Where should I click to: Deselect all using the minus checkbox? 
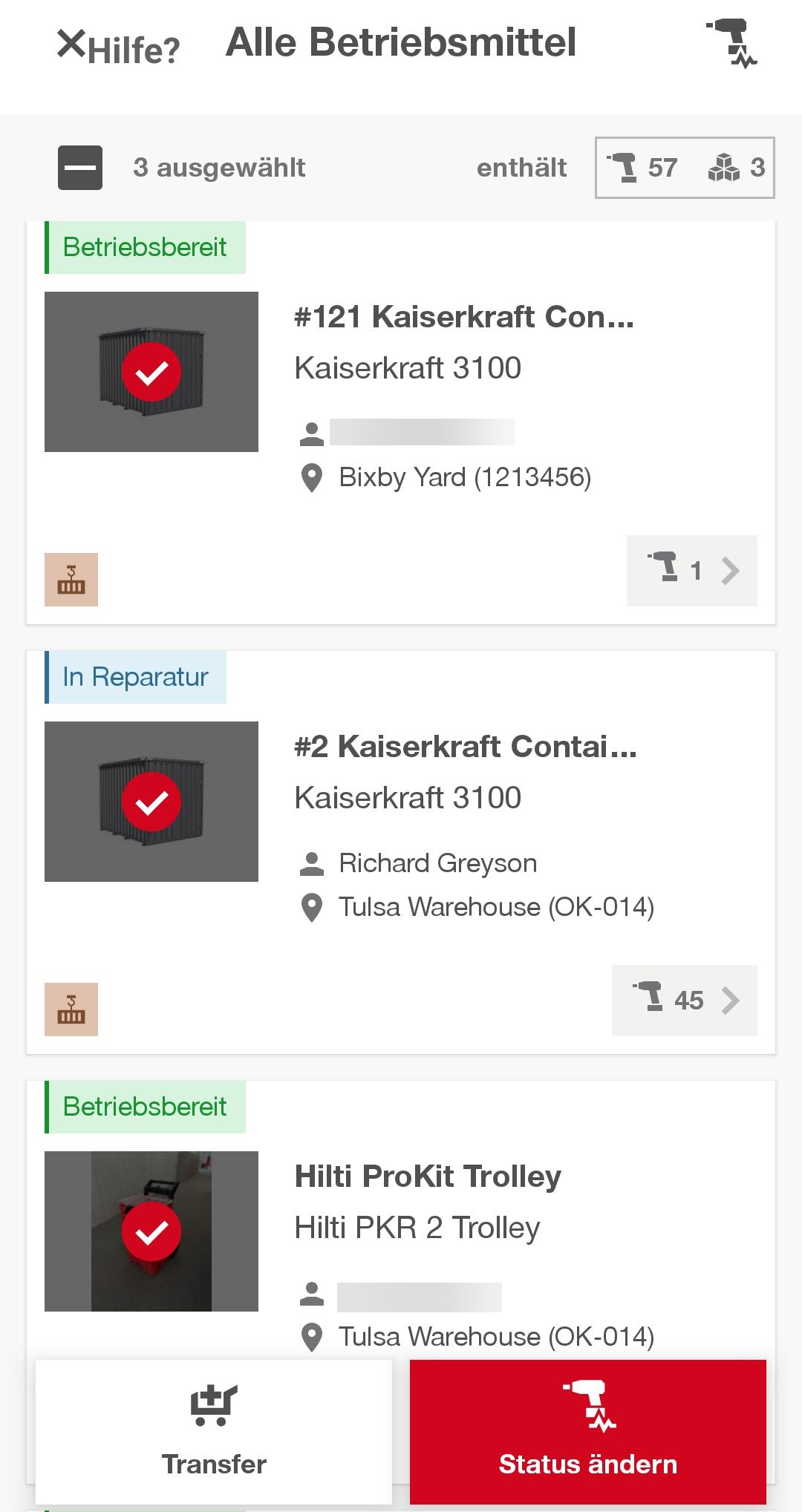point(80,168)
